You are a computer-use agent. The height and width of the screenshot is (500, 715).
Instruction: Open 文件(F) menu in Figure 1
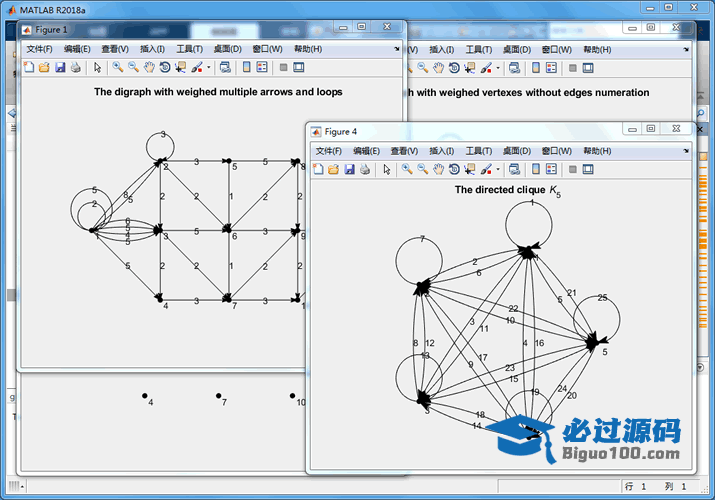pos(40,49)
